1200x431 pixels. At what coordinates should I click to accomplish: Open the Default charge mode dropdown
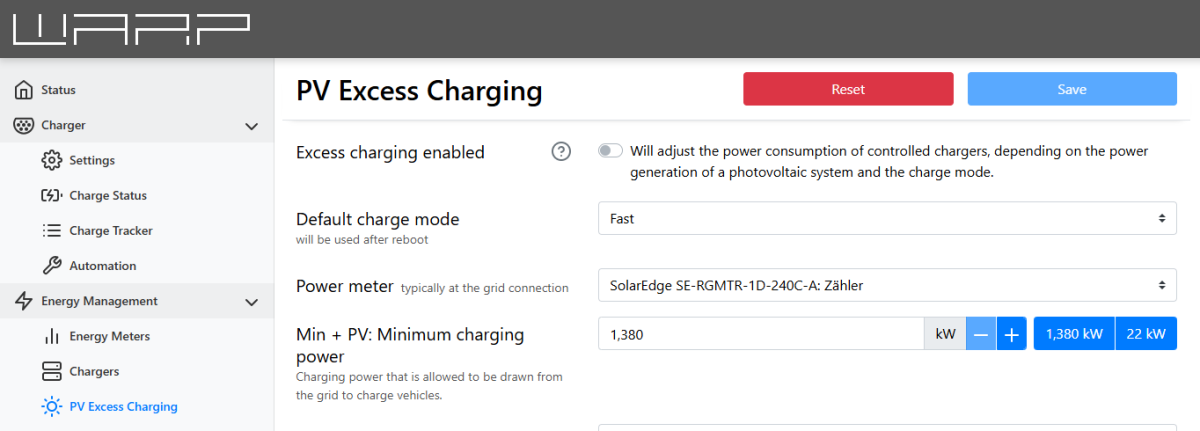click(x=887, y=218)
